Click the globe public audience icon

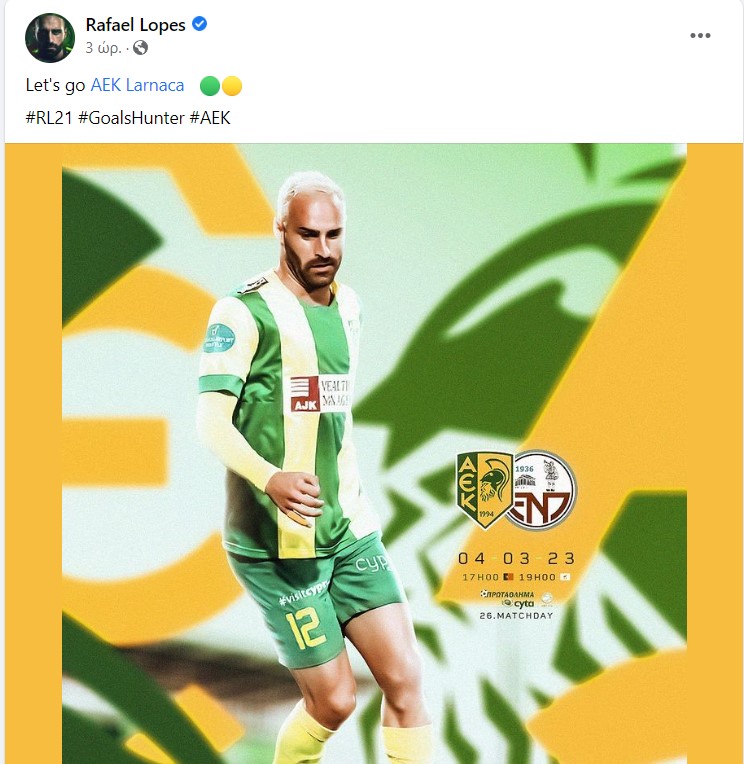tap(140, 48)
